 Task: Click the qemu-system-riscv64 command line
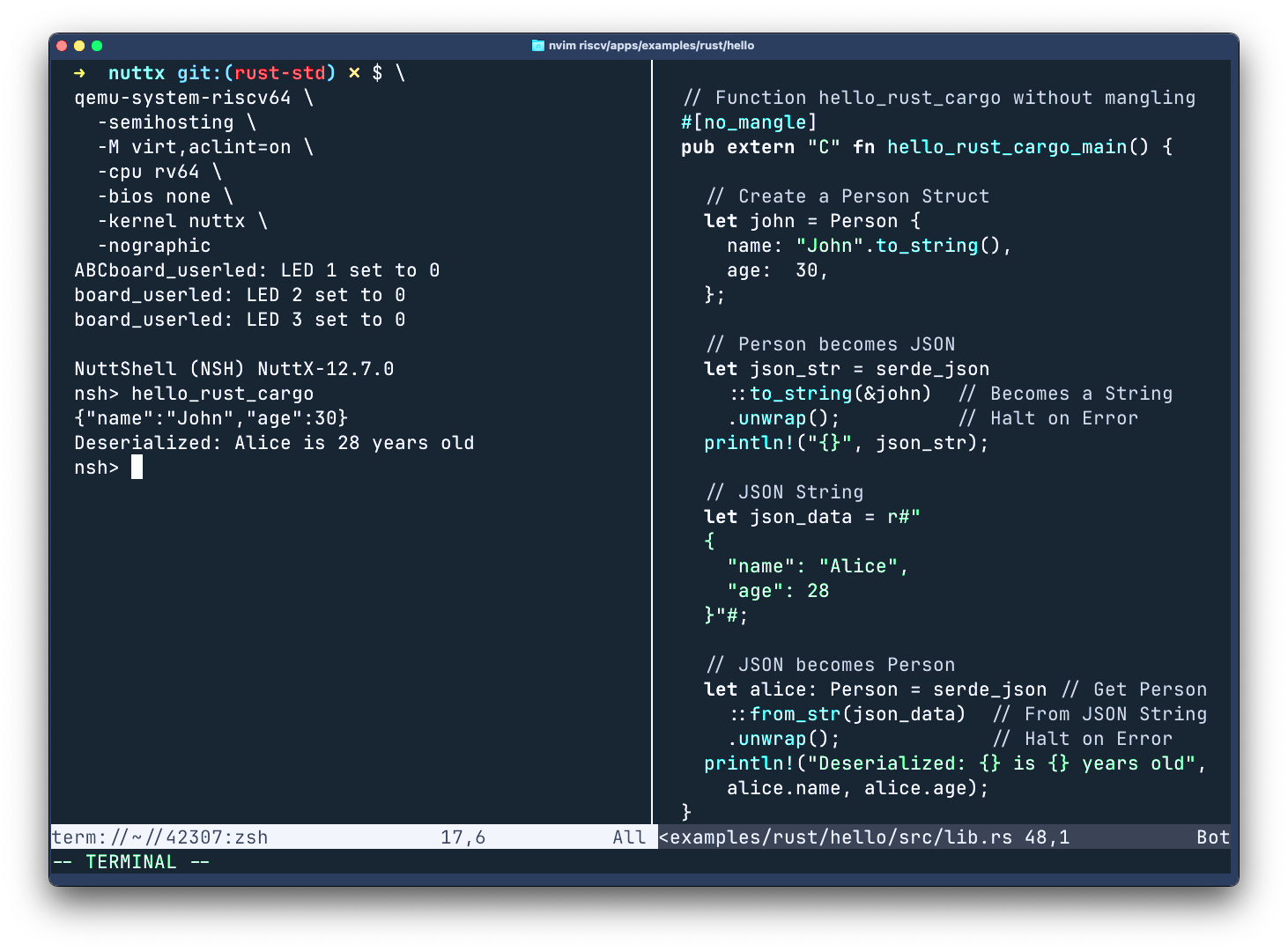182,98
